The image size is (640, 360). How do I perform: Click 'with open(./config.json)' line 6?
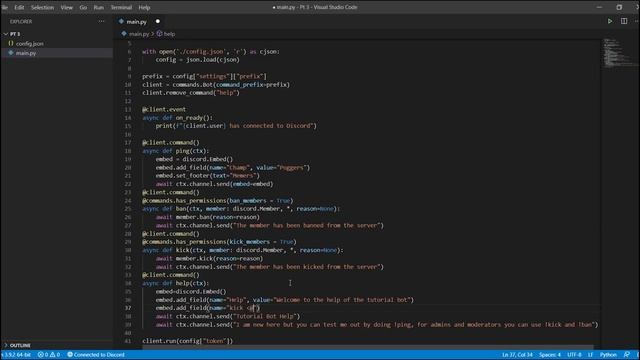(211, 52)
